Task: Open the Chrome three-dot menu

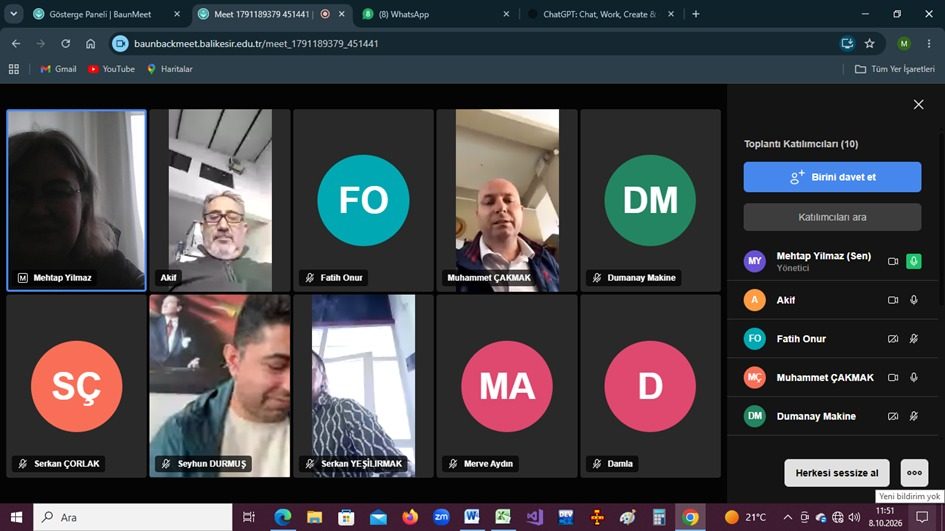Action: click(929, 43)
